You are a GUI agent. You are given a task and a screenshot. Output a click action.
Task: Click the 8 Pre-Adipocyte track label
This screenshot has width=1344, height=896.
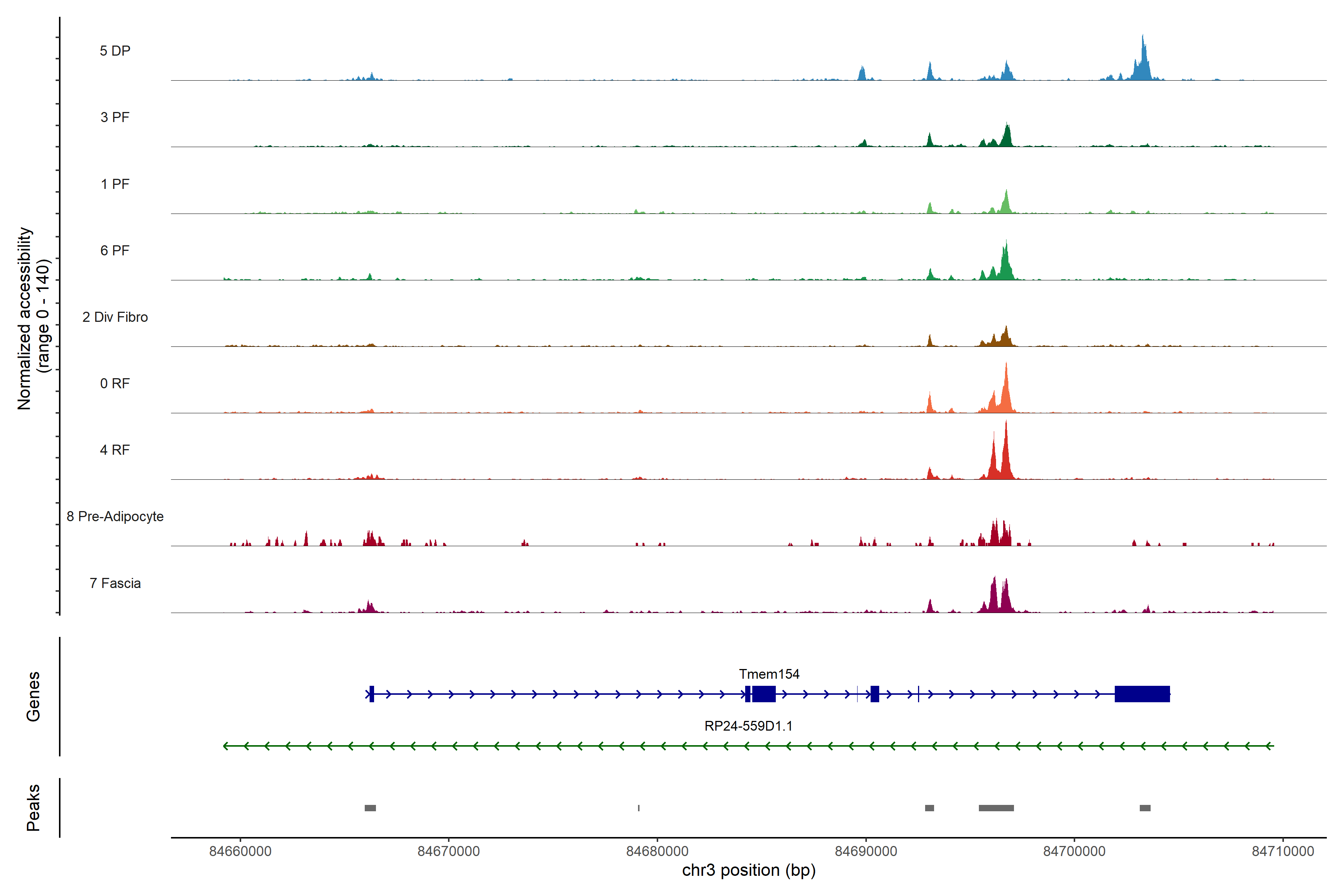(115, 516)
